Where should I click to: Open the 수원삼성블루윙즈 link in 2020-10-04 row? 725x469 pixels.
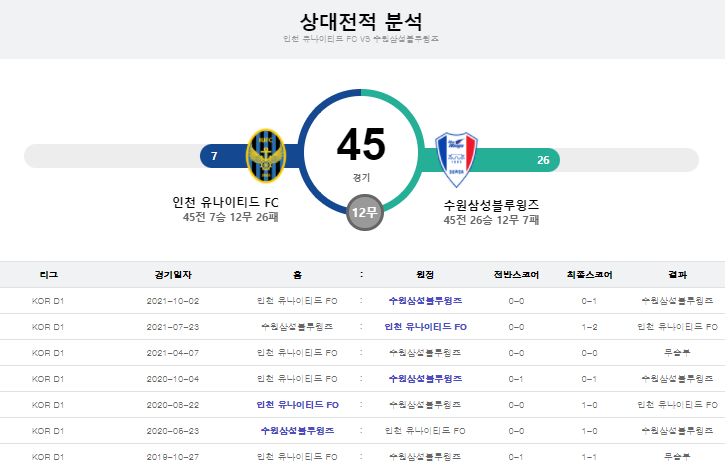(425, 379)
